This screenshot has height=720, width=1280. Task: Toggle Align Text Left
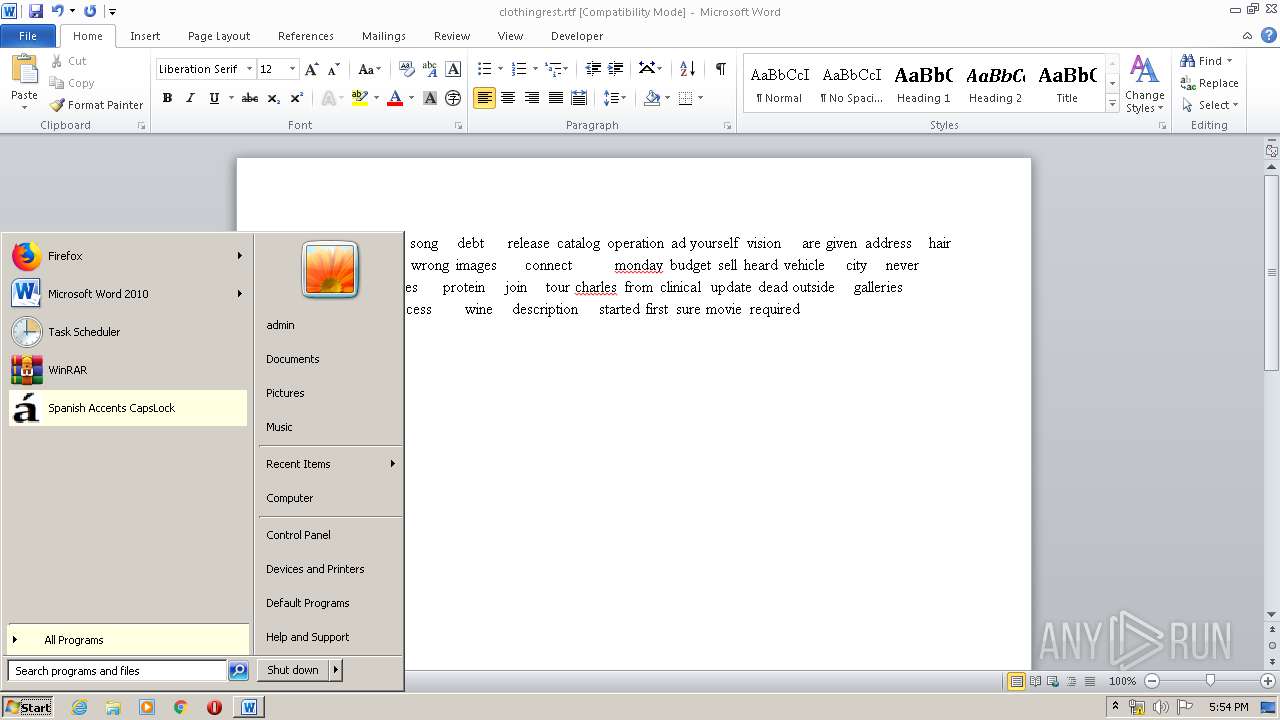pyautogui.click(x=484, y=98)
